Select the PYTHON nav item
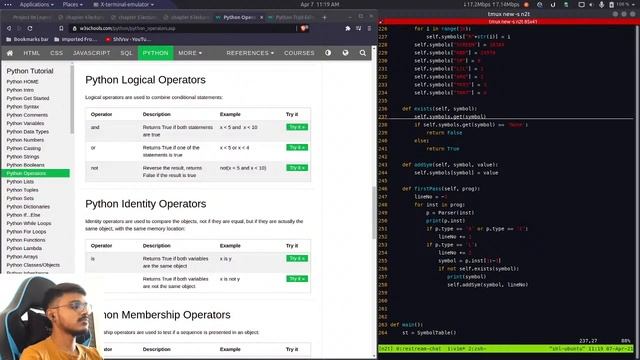The height and width of the screenshot is (360, 640). tap(155, 53)
